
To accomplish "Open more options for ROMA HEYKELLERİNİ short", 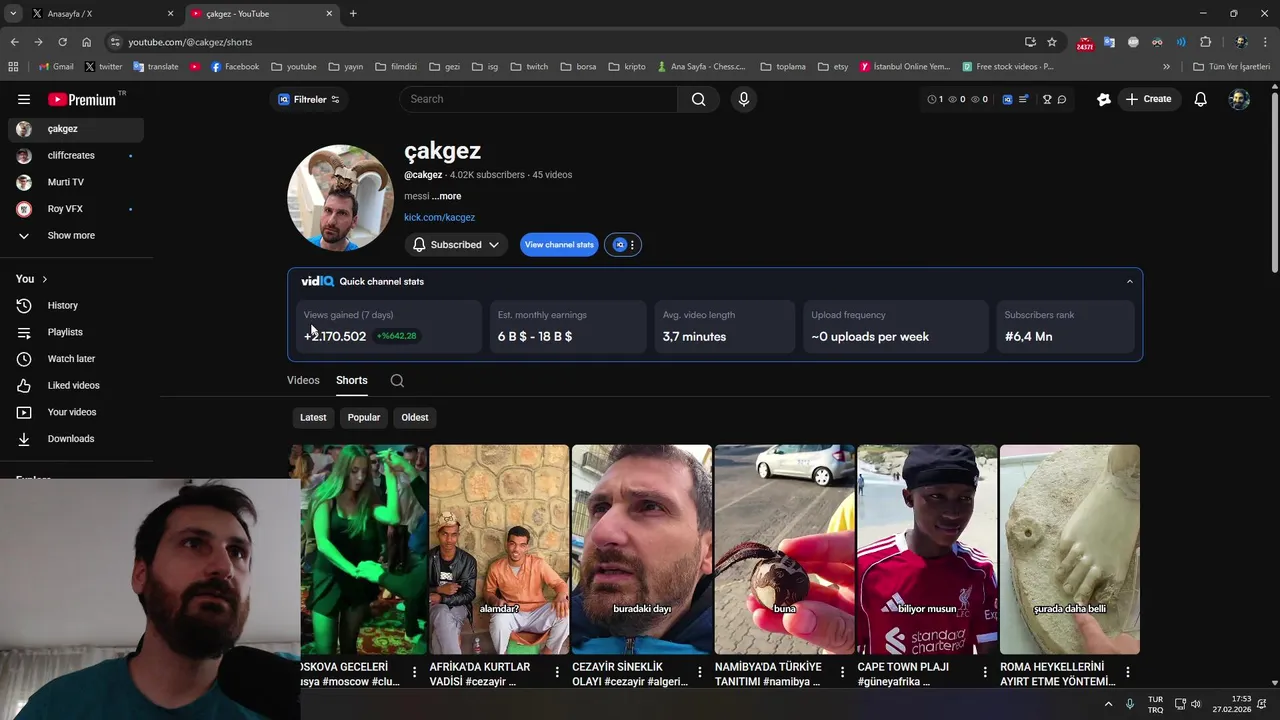I will point(1128,672).
